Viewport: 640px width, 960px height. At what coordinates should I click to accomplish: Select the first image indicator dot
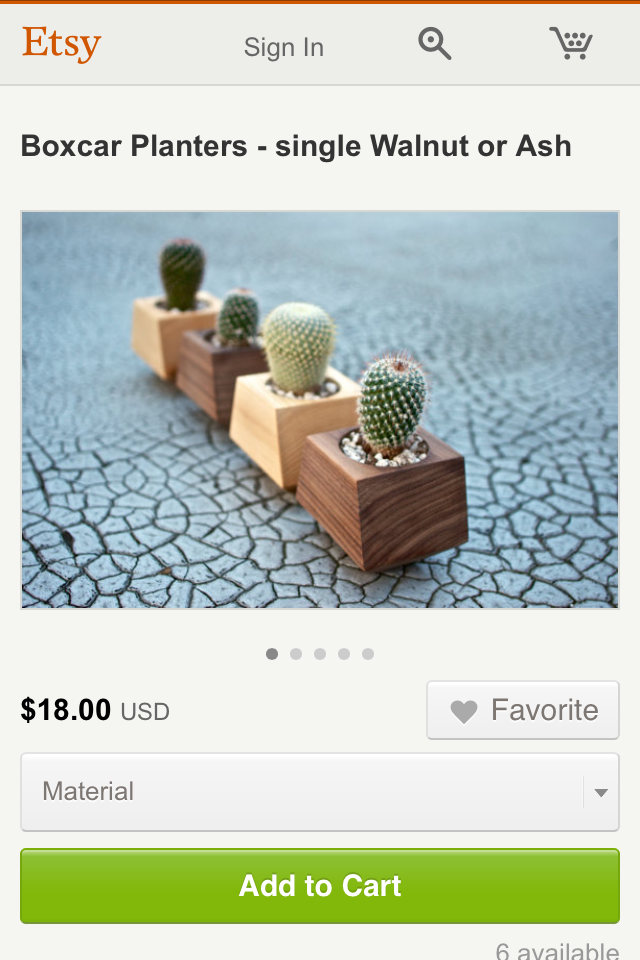(272, 654)
